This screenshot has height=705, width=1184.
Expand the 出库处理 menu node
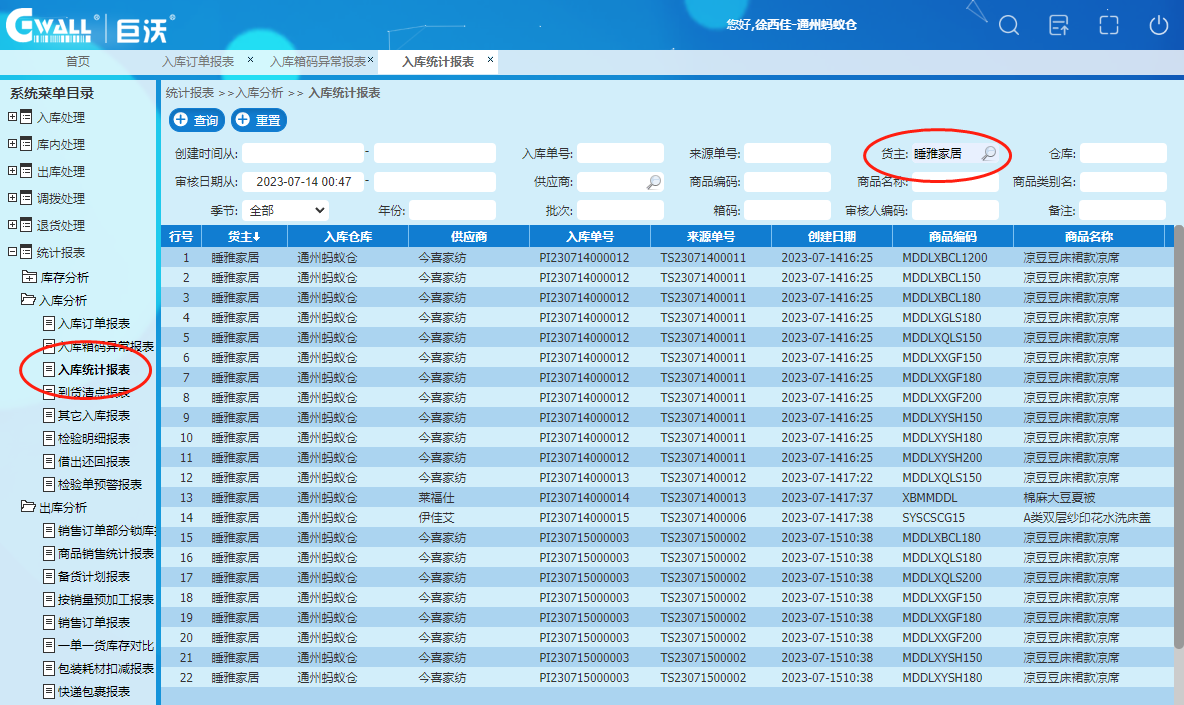point(13,171)
